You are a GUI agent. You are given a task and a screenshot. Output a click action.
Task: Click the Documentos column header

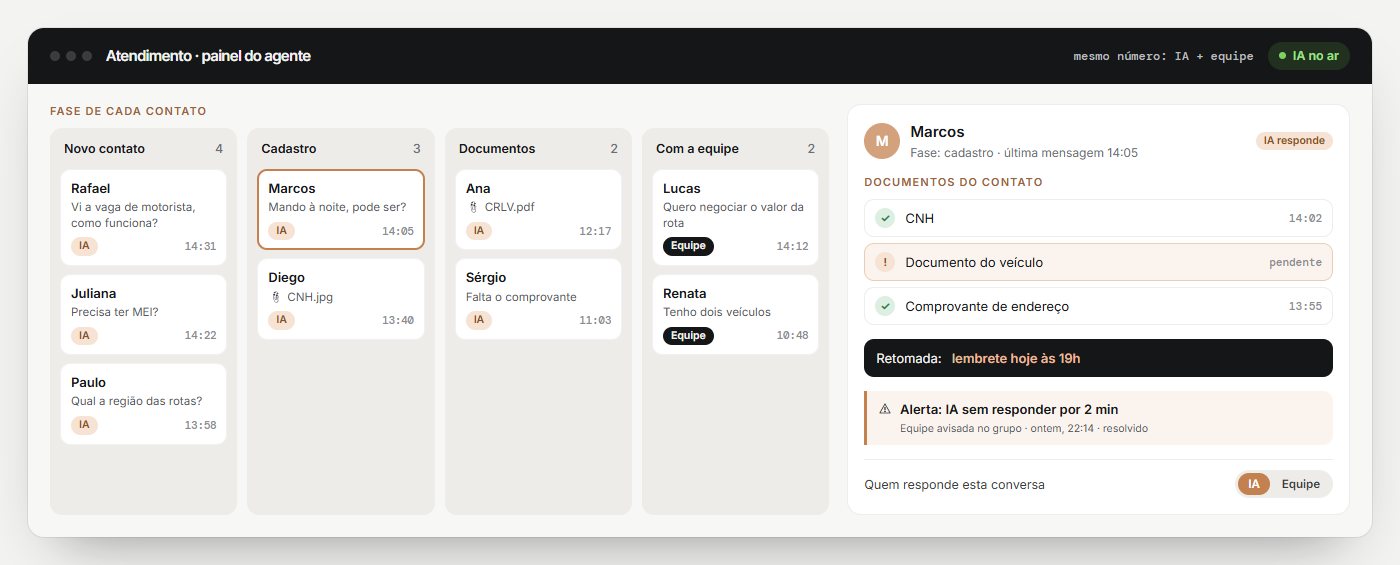(497, 149)
